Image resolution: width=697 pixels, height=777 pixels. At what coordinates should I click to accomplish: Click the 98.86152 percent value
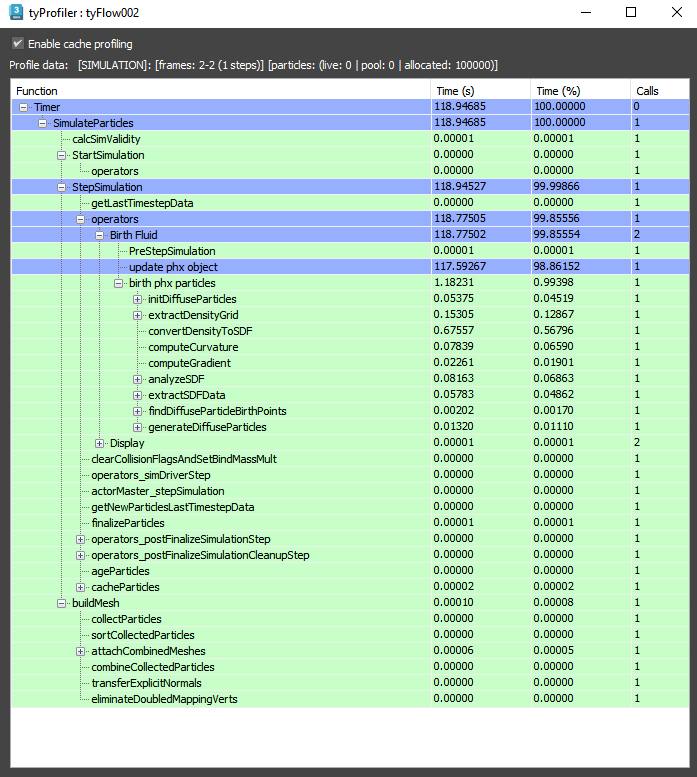[556, 267]
